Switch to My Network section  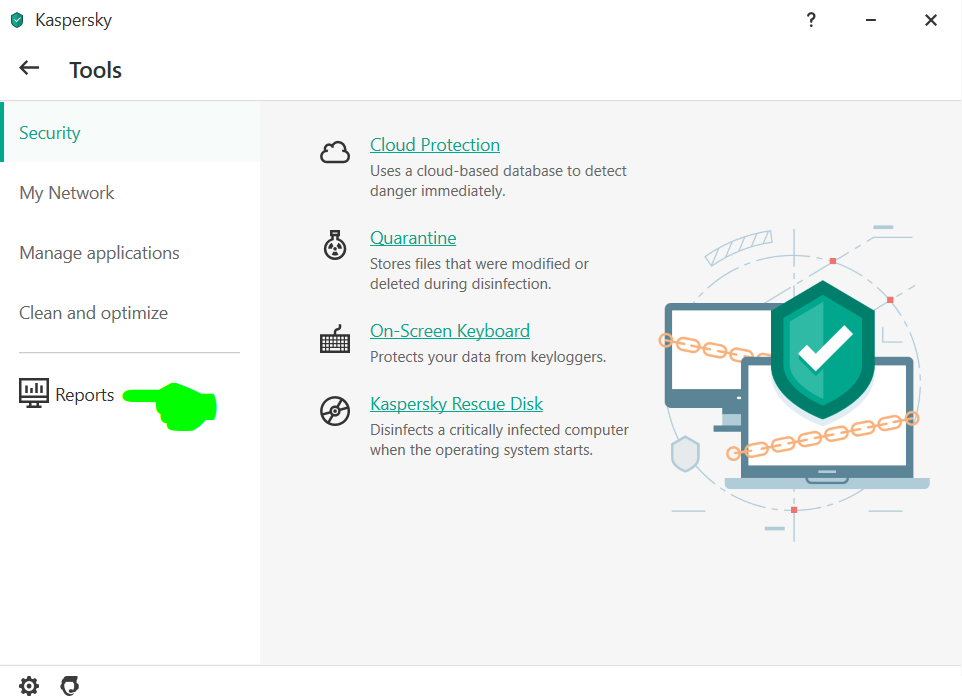point(130,193)
